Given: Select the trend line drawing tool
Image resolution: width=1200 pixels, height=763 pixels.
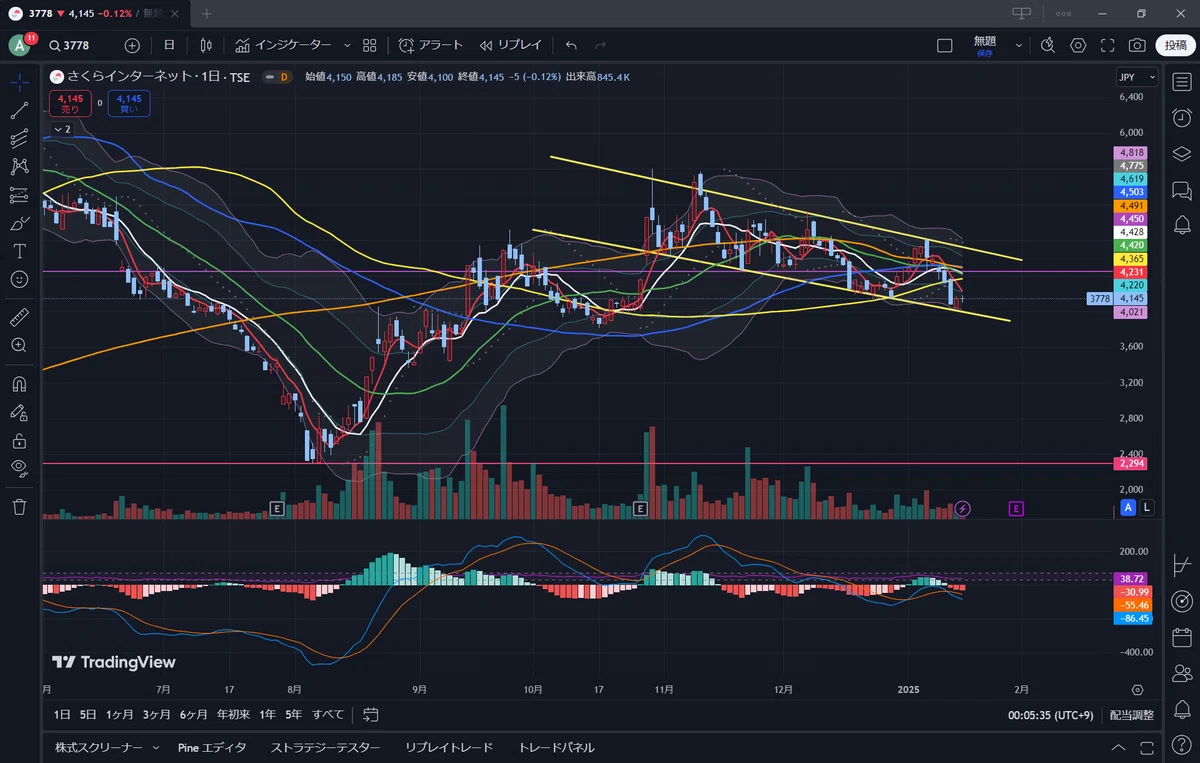Looking at the screenshot, I should (19, 110).
